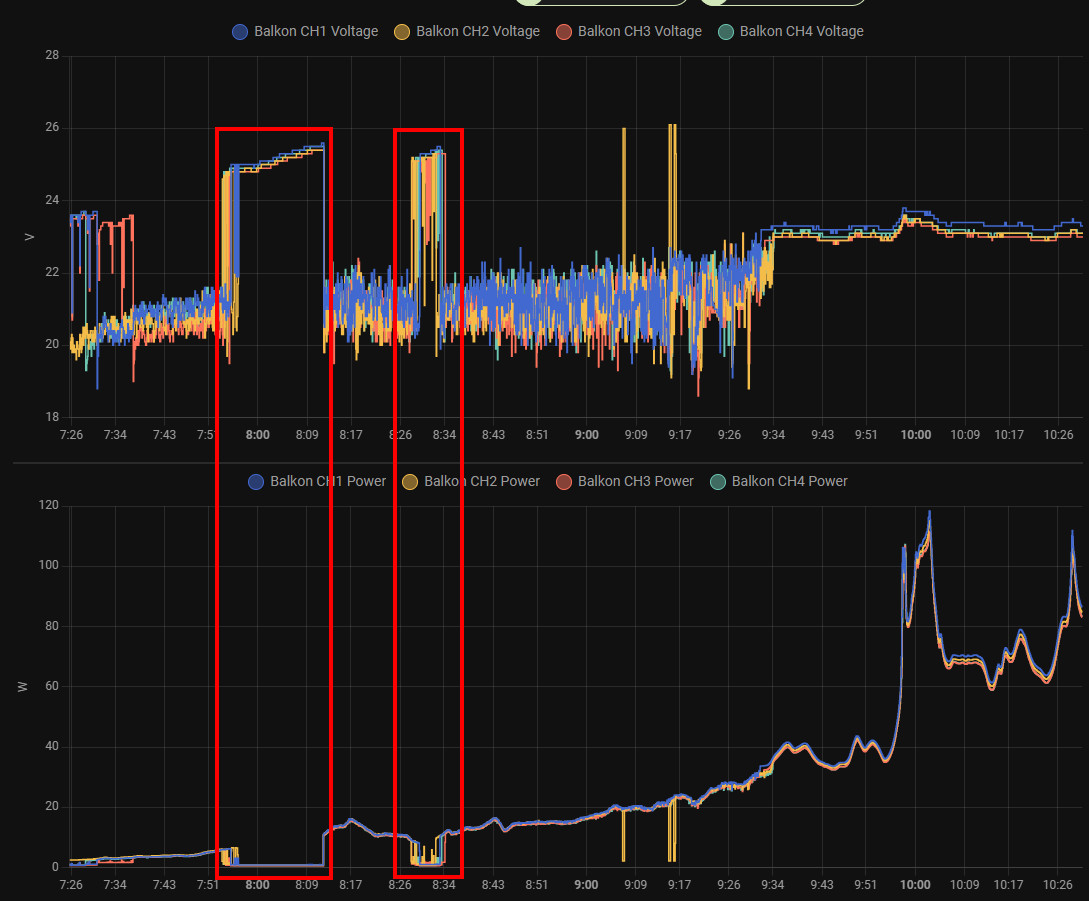
Task: Toggle Balkon CH2 Power series color dot
Action: coord(410,482)
